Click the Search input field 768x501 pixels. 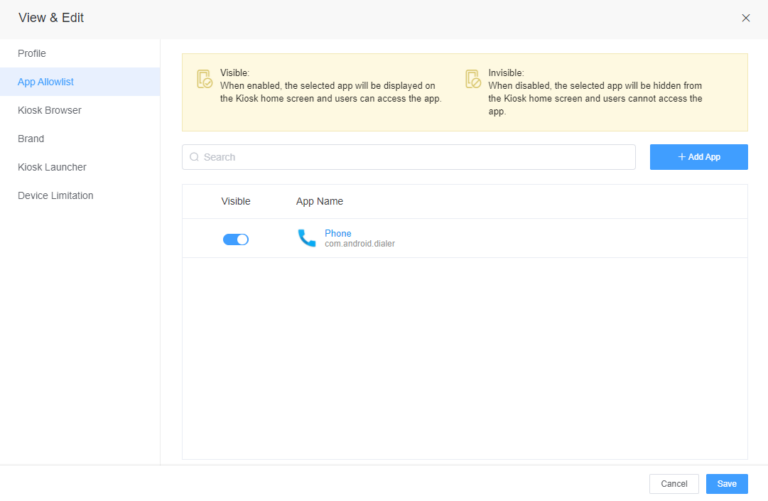click(408, 157)
